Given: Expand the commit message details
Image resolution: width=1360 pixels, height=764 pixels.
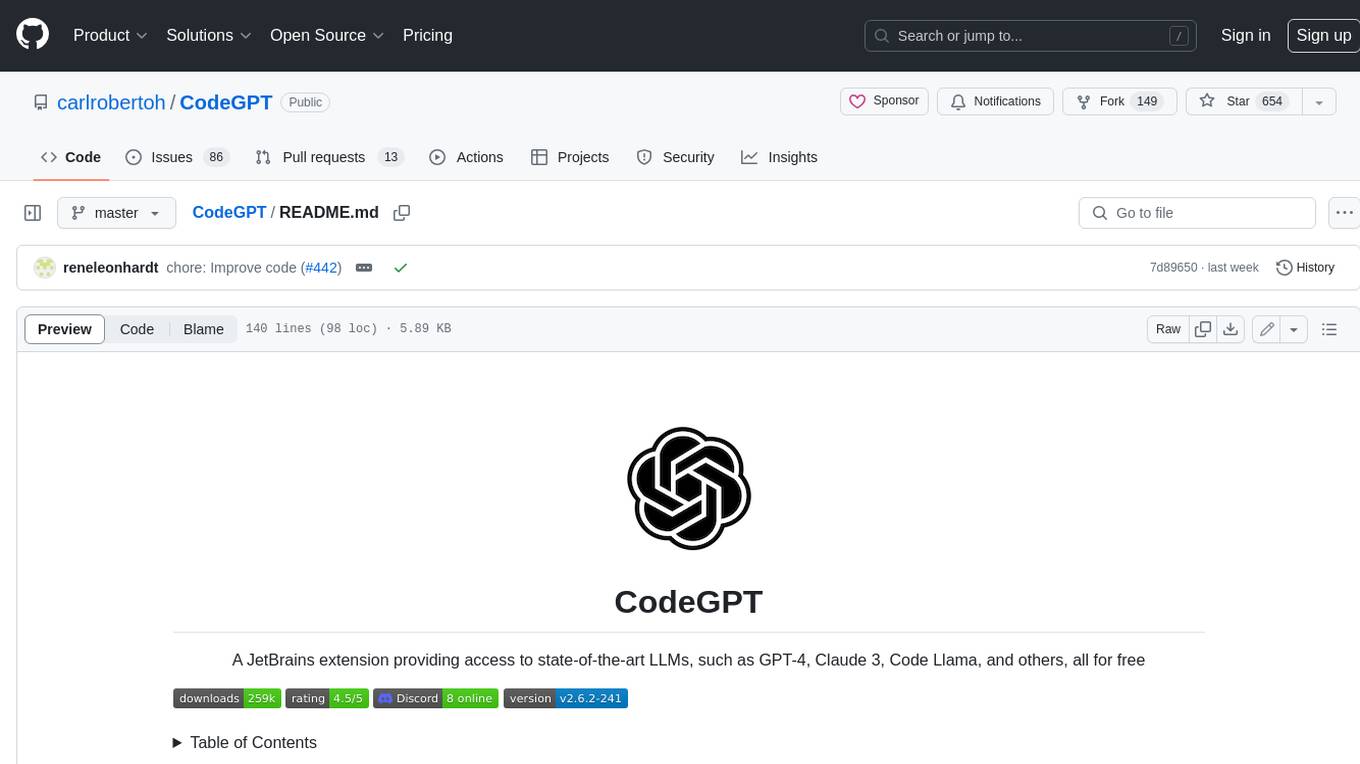Looking at the screenshot, I should (x=364, y=268).
